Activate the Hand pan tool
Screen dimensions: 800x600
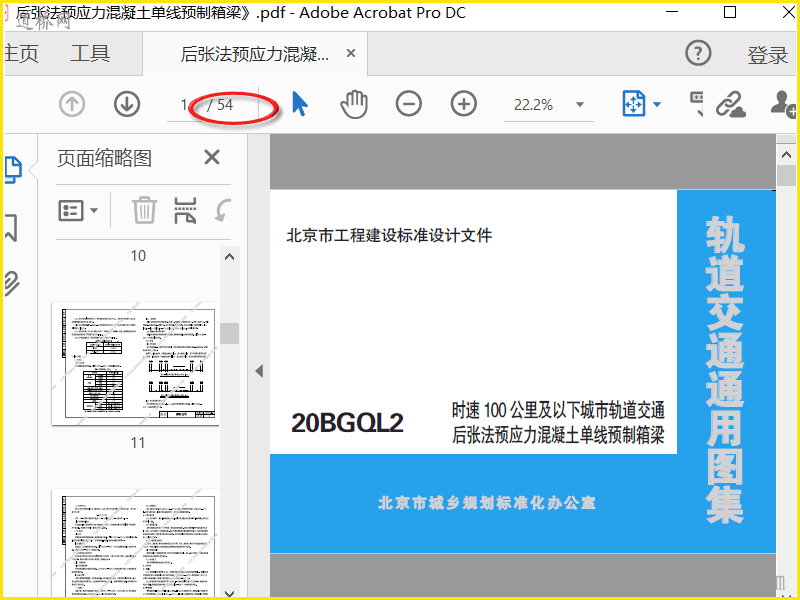tap(354, 104)
